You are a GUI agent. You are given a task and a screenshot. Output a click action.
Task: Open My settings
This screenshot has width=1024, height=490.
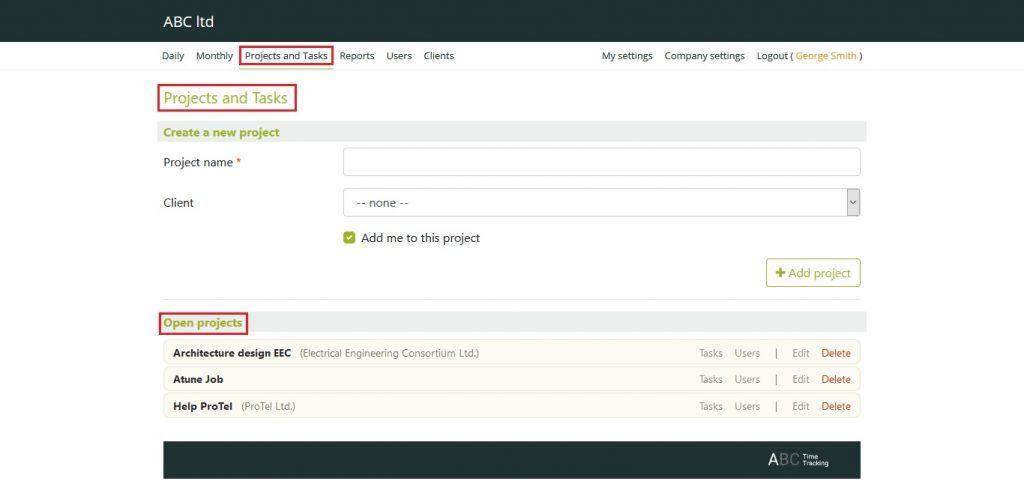pyautogui.click(x=627, y=56)
